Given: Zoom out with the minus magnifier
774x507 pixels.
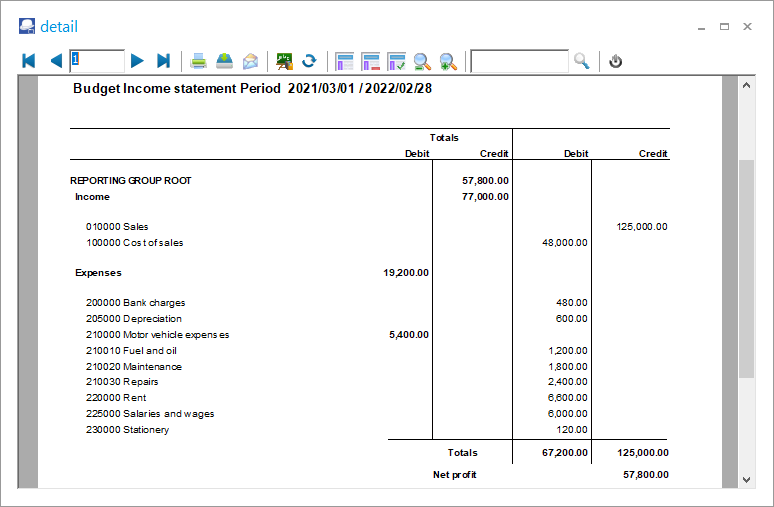Looking at the screenshot, I should click(x=422, y=61).
